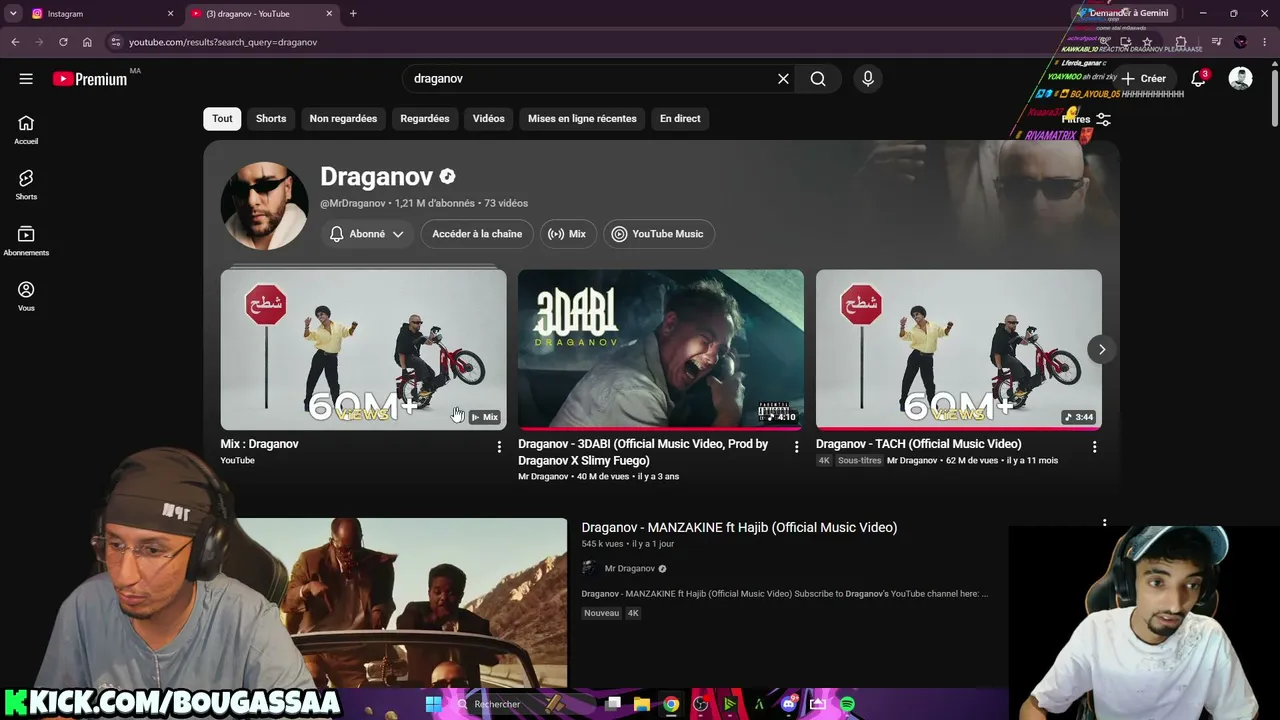
Task: View site information icon in address bar
Action: (116, 42)
